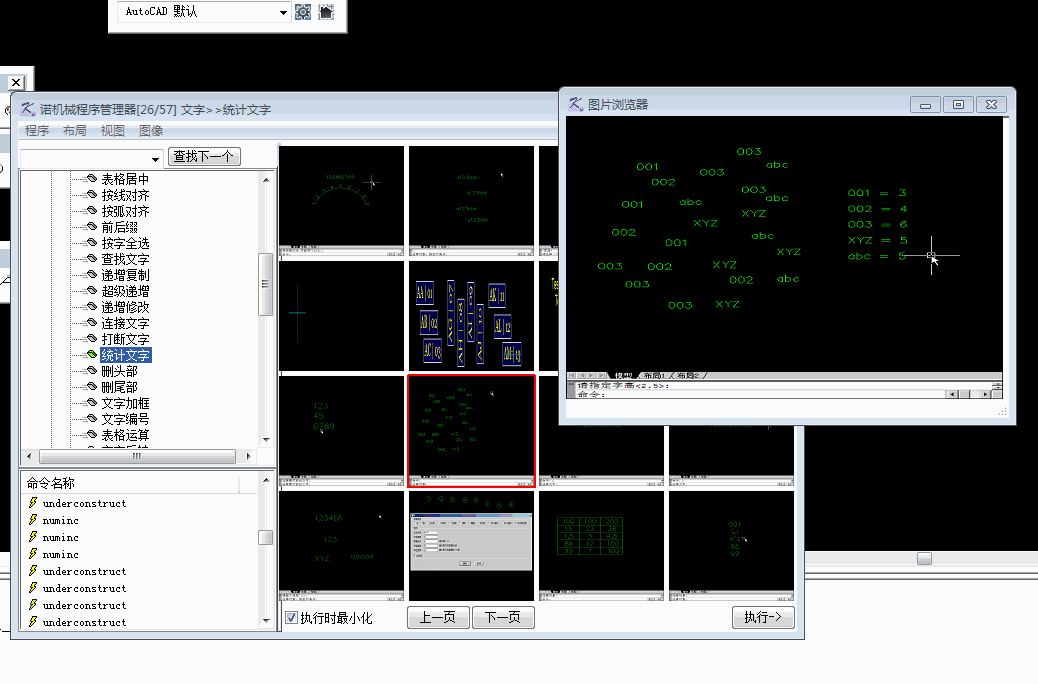This screenshot has width=1038, height=684.
Task: Click the 查找下一个 button
Action: click(204, 156)
